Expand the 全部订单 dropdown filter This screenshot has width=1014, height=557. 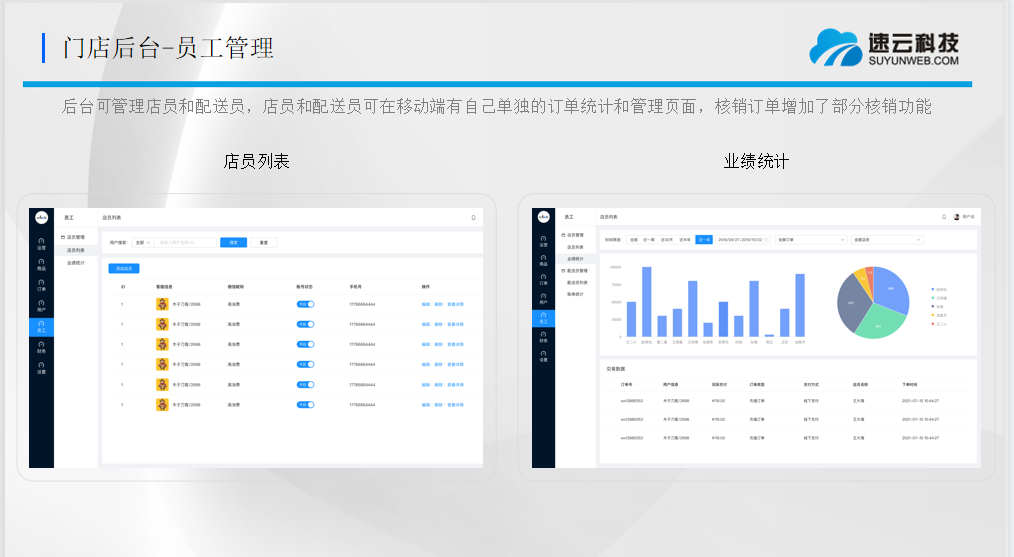808,240
